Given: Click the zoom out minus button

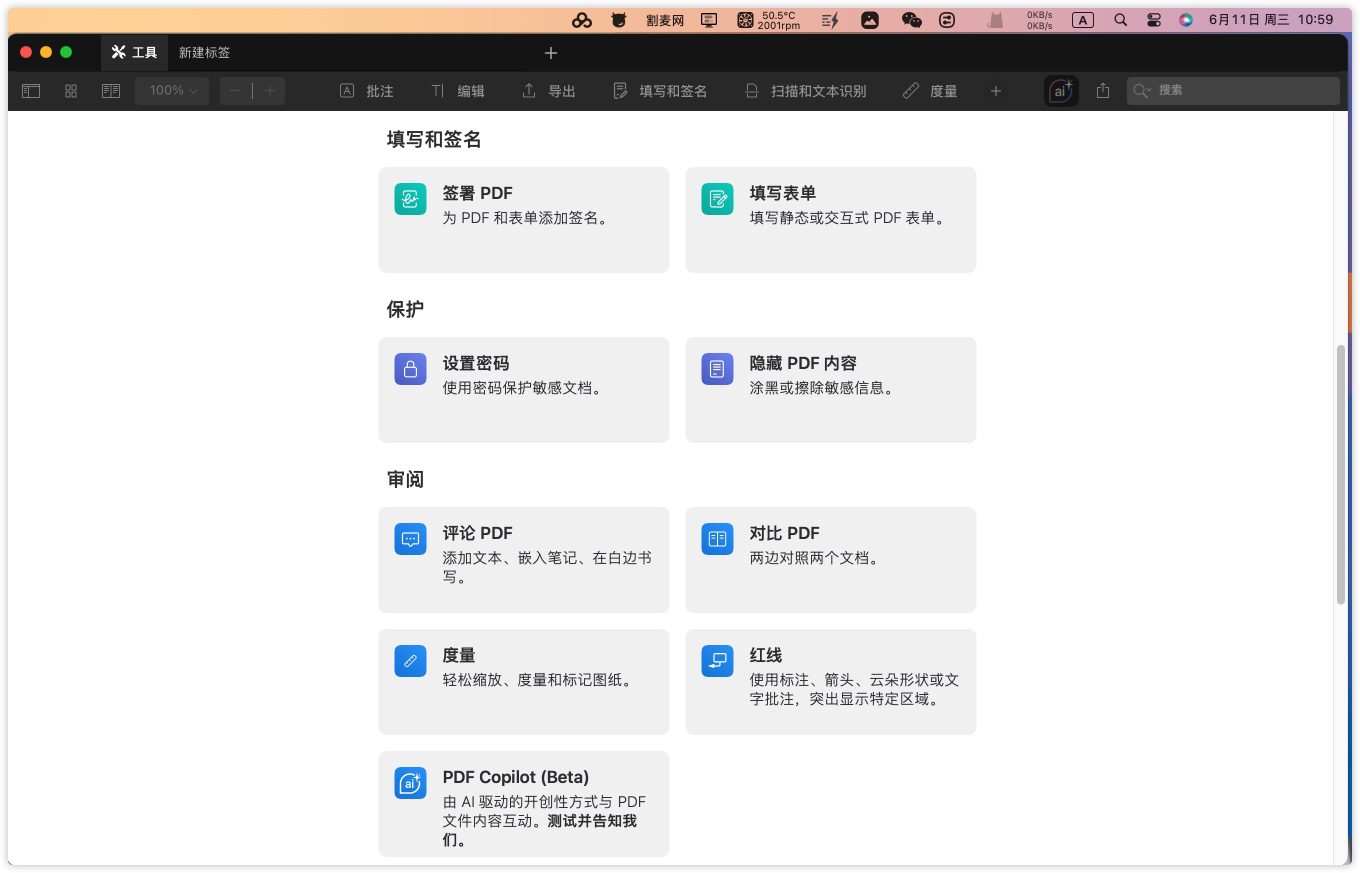Looking at the screenshot, I should 236,91.
